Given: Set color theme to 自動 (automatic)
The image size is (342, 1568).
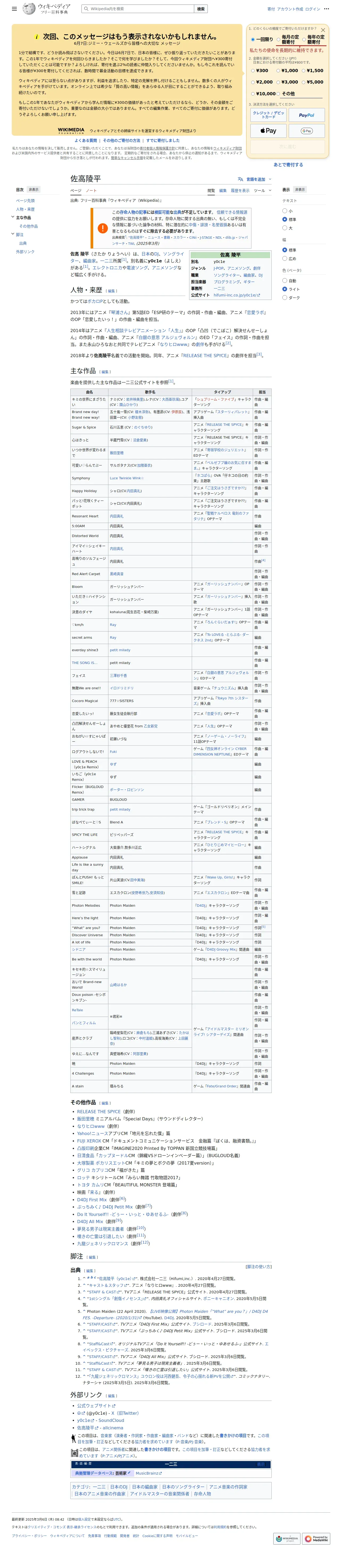Looking at the screenshot, I should [284, 280].
